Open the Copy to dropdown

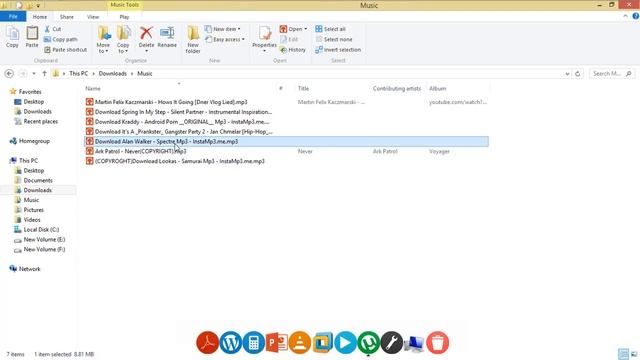(123, 40)
